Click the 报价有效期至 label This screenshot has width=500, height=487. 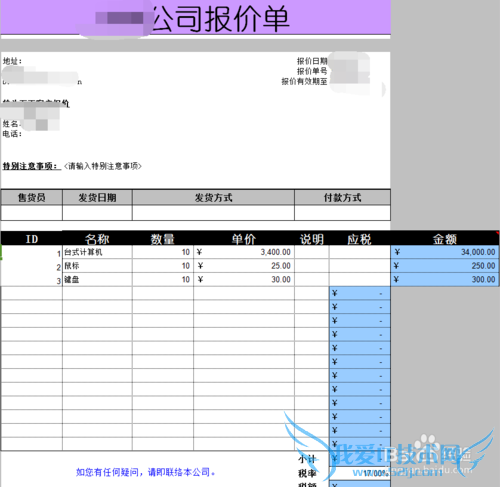[x=304, y=81]
